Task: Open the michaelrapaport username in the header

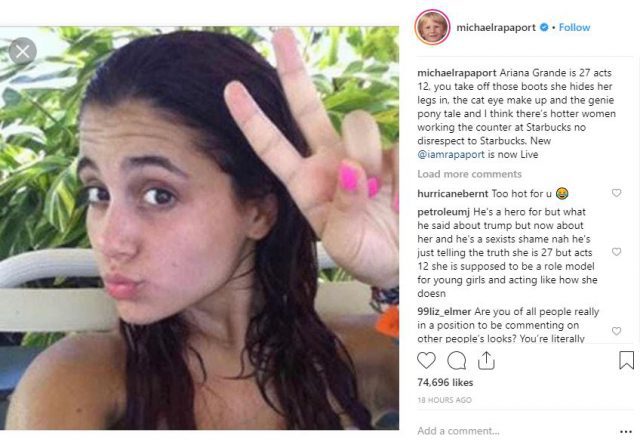Action: (496, 27)
